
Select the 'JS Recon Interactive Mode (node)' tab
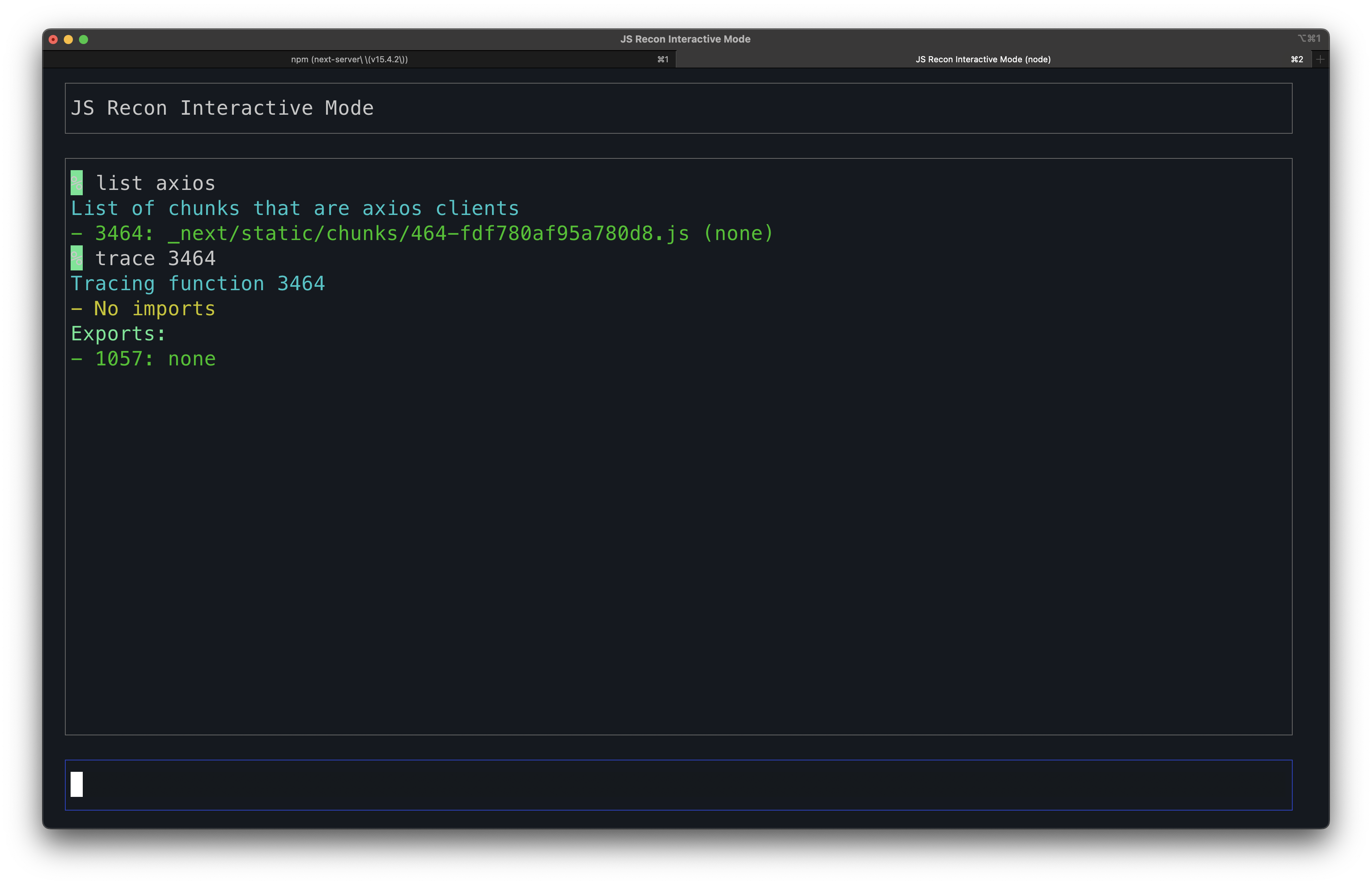click(983, 58)
